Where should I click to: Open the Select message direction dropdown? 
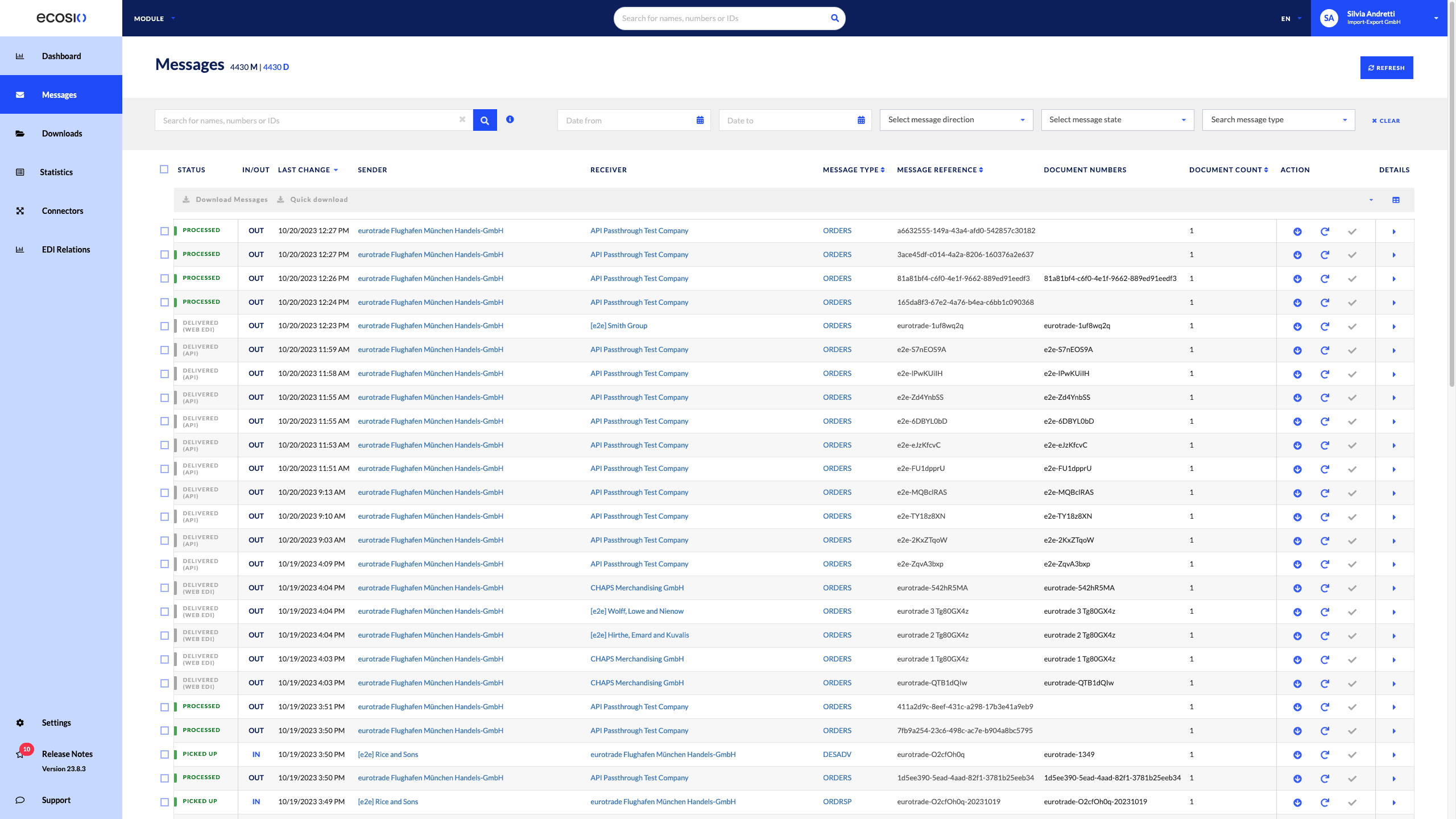[x=955, y=119]
